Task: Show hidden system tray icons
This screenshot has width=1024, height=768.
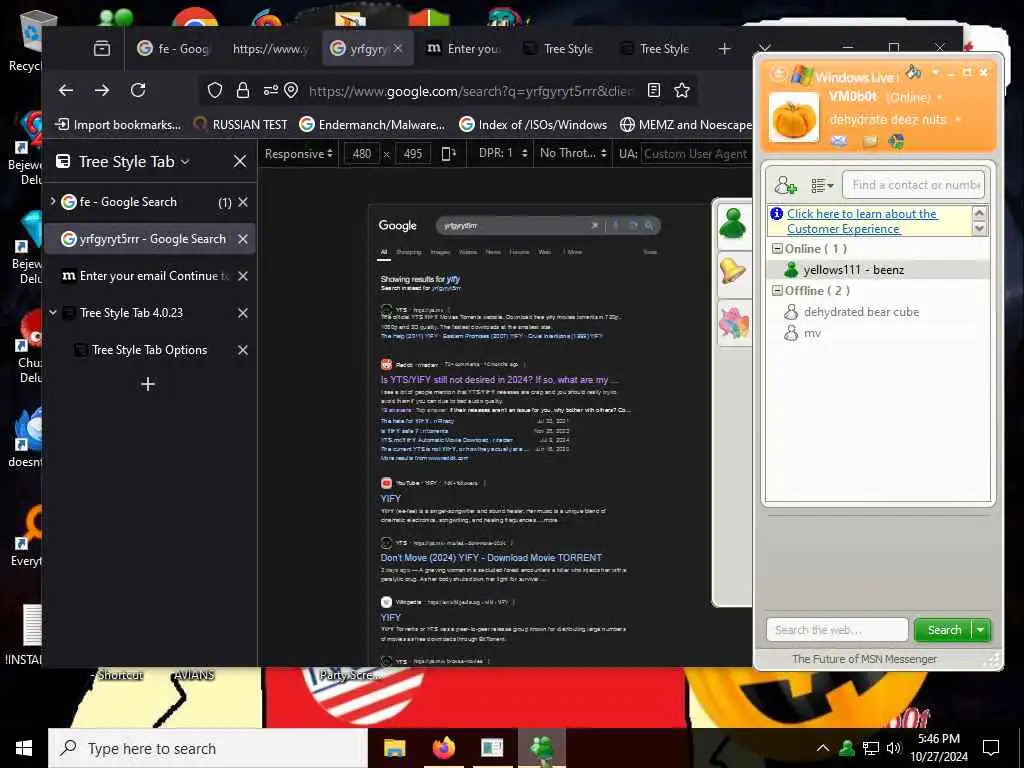Action: (823, 748)
